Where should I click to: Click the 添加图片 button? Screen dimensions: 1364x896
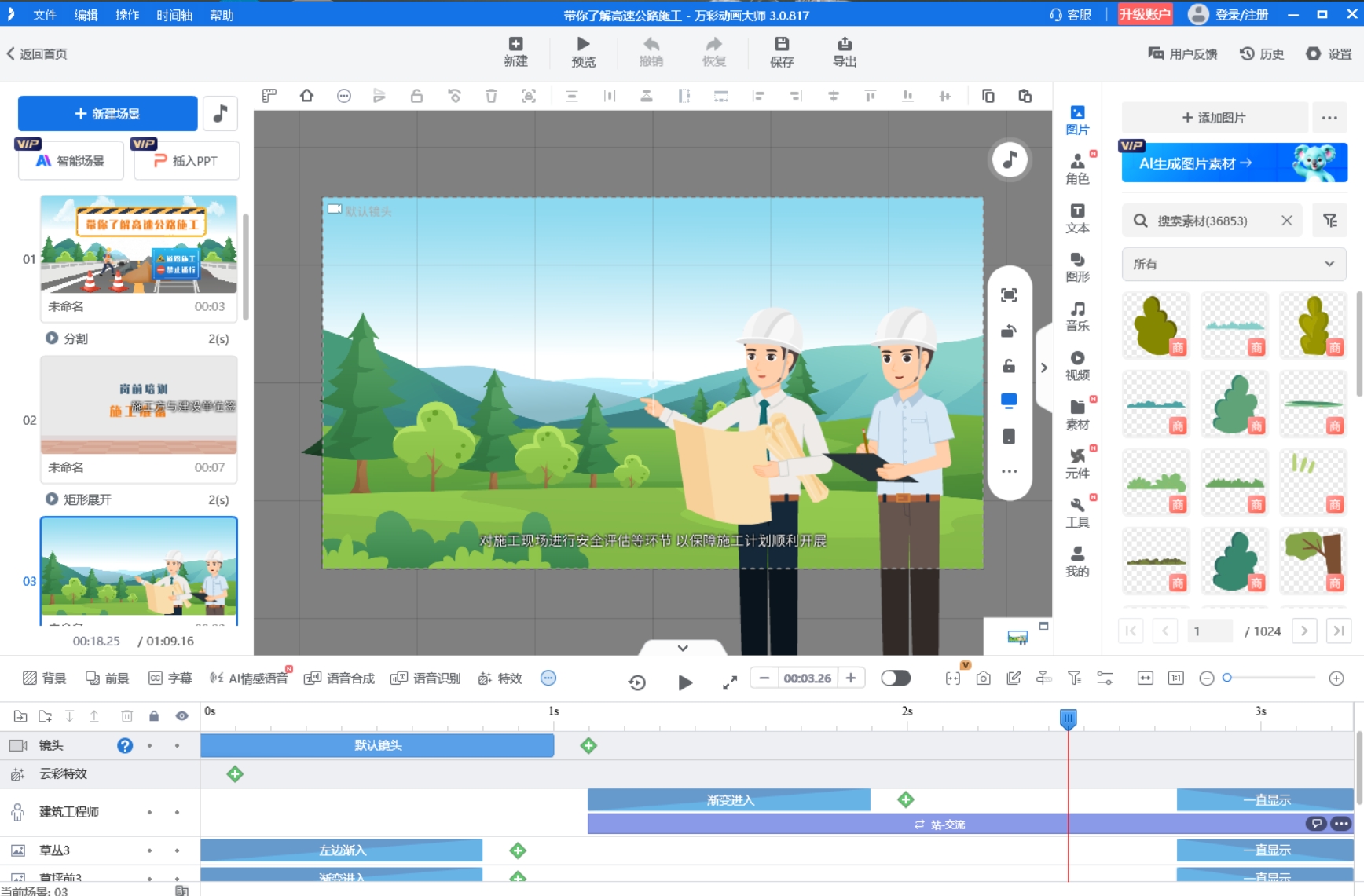(1214, 118)
